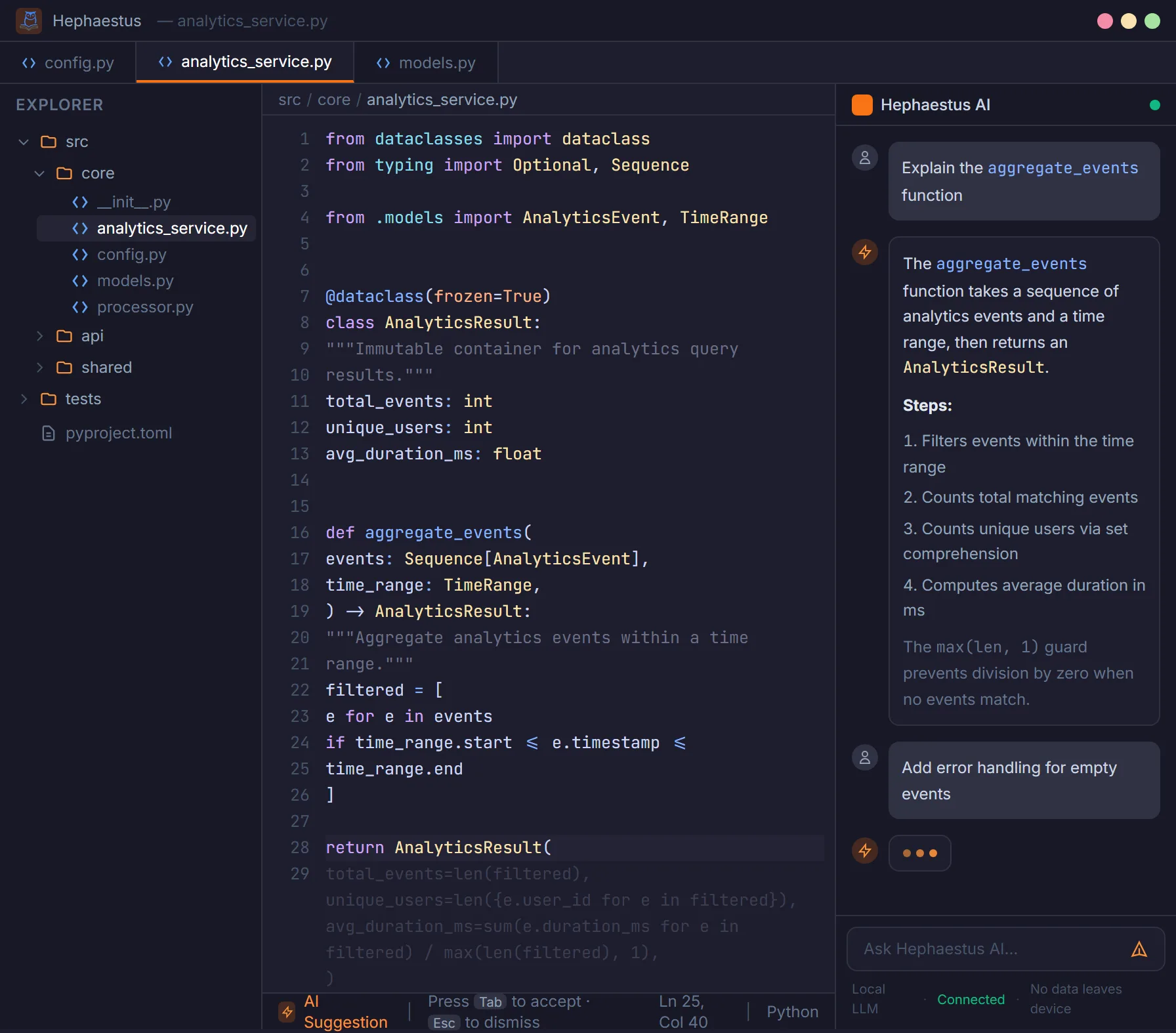Click the processor.py code file icon
Image resolution: width=1176 pixels, height=1033 pixels.
point(80,307)
